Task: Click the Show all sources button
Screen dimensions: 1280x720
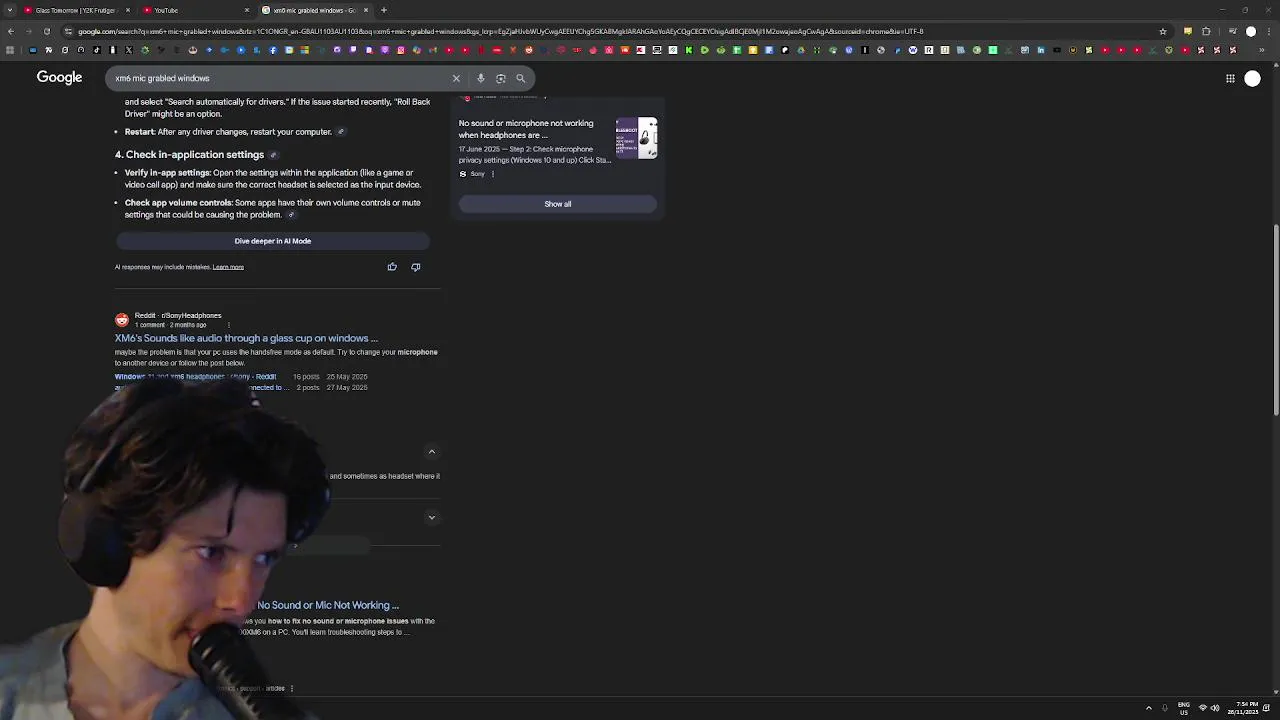Action: (x=558, y=204)
